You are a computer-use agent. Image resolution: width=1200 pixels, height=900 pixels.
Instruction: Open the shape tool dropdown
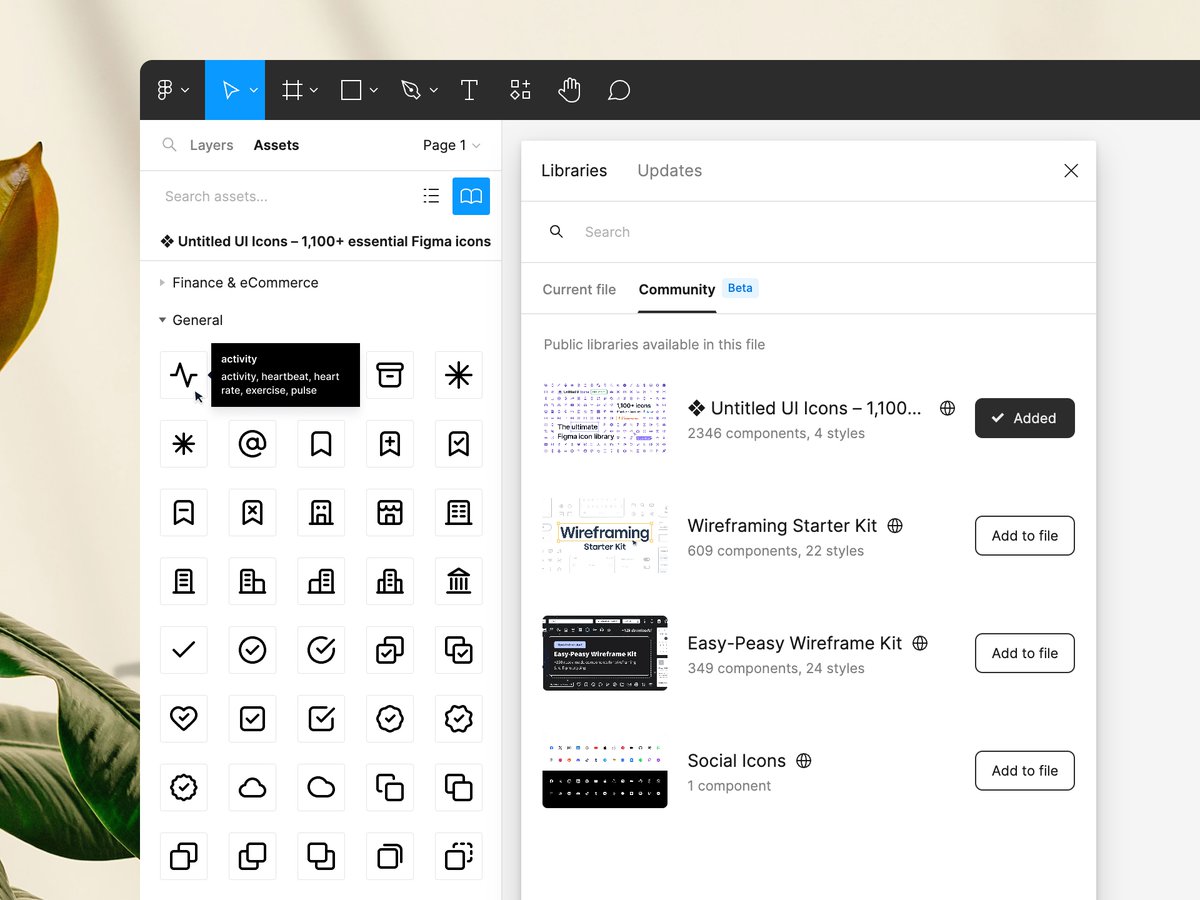click(x=374, y=89)
